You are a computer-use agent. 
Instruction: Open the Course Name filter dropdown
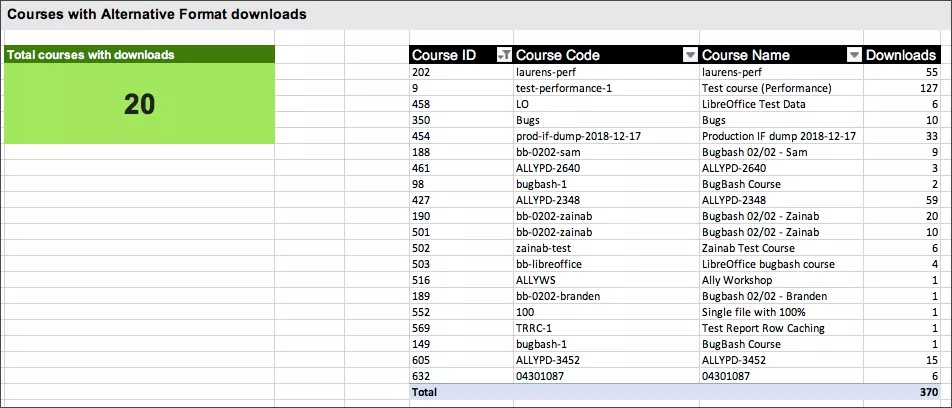click(x=853, y=55)
